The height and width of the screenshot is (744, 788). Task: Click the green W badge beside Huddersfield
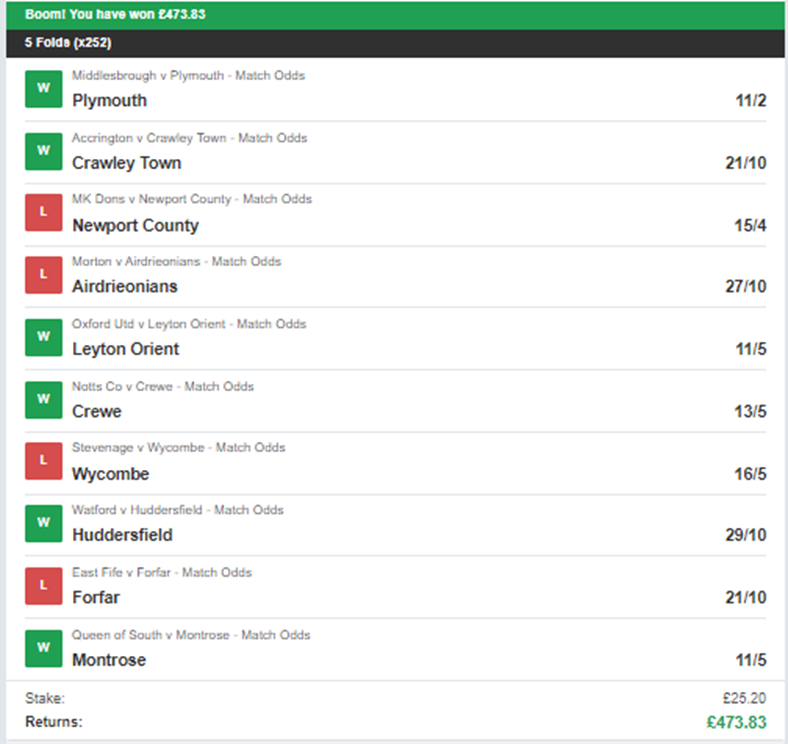pyautogui.click(x=44, y=523)
